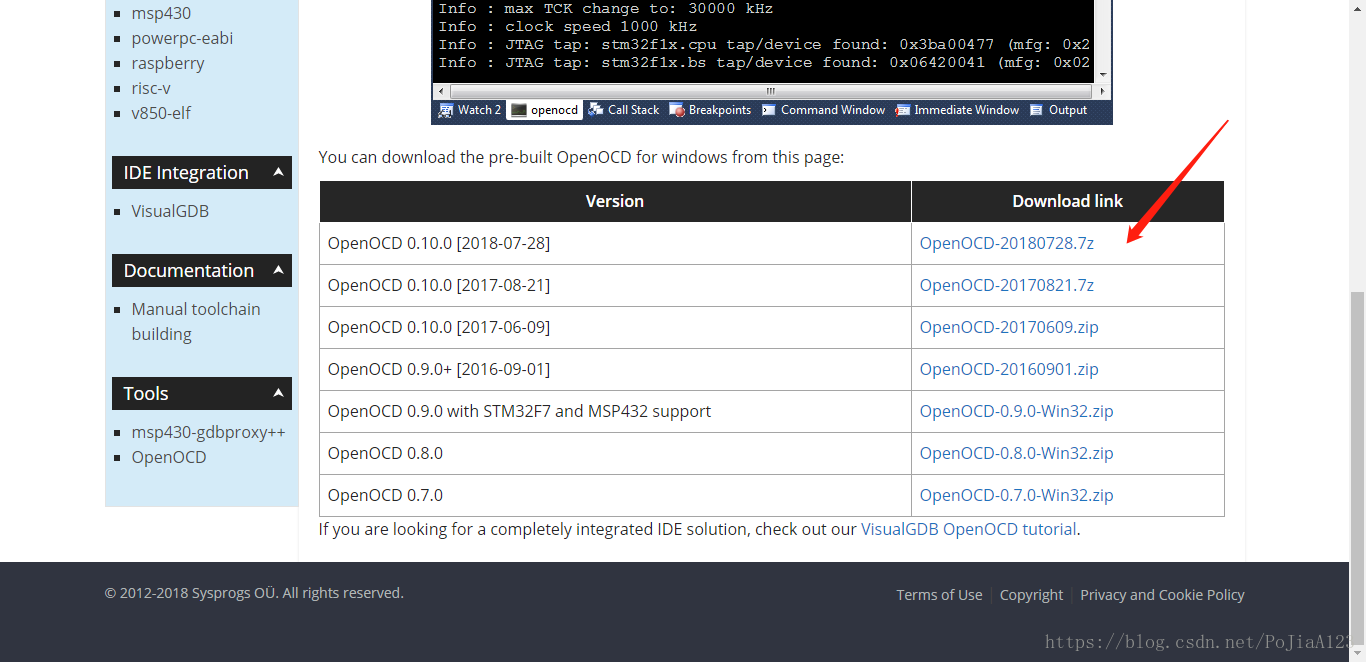Image resolution: width=1366 pixels, height=662 pixels.
Task: Switch to the Command Window tab label
Action: click(x=833, y=110)
